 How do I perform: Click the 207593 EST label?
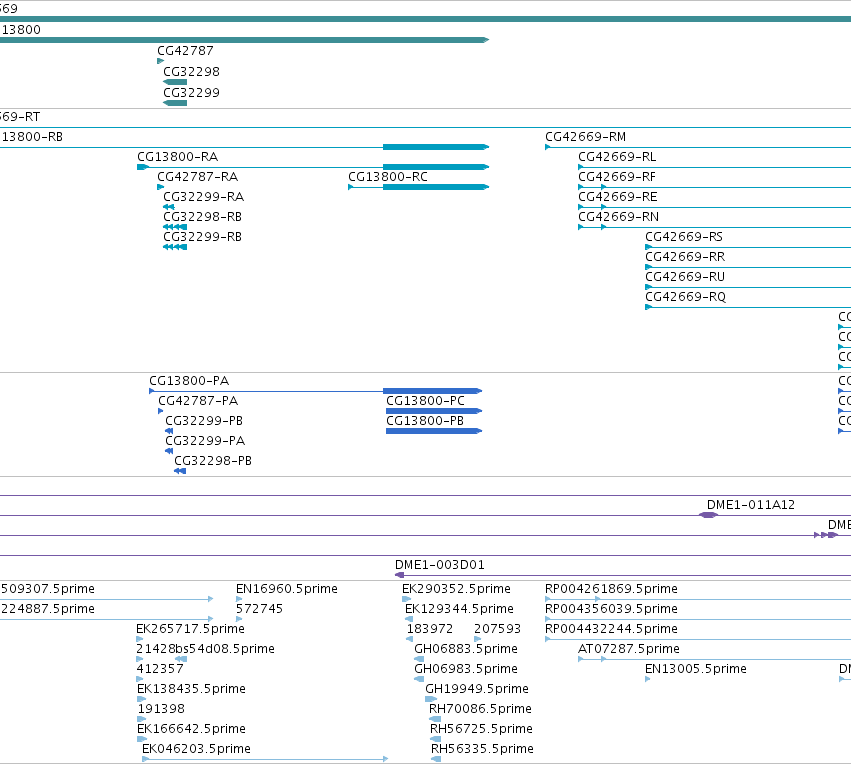coord(497,629)
